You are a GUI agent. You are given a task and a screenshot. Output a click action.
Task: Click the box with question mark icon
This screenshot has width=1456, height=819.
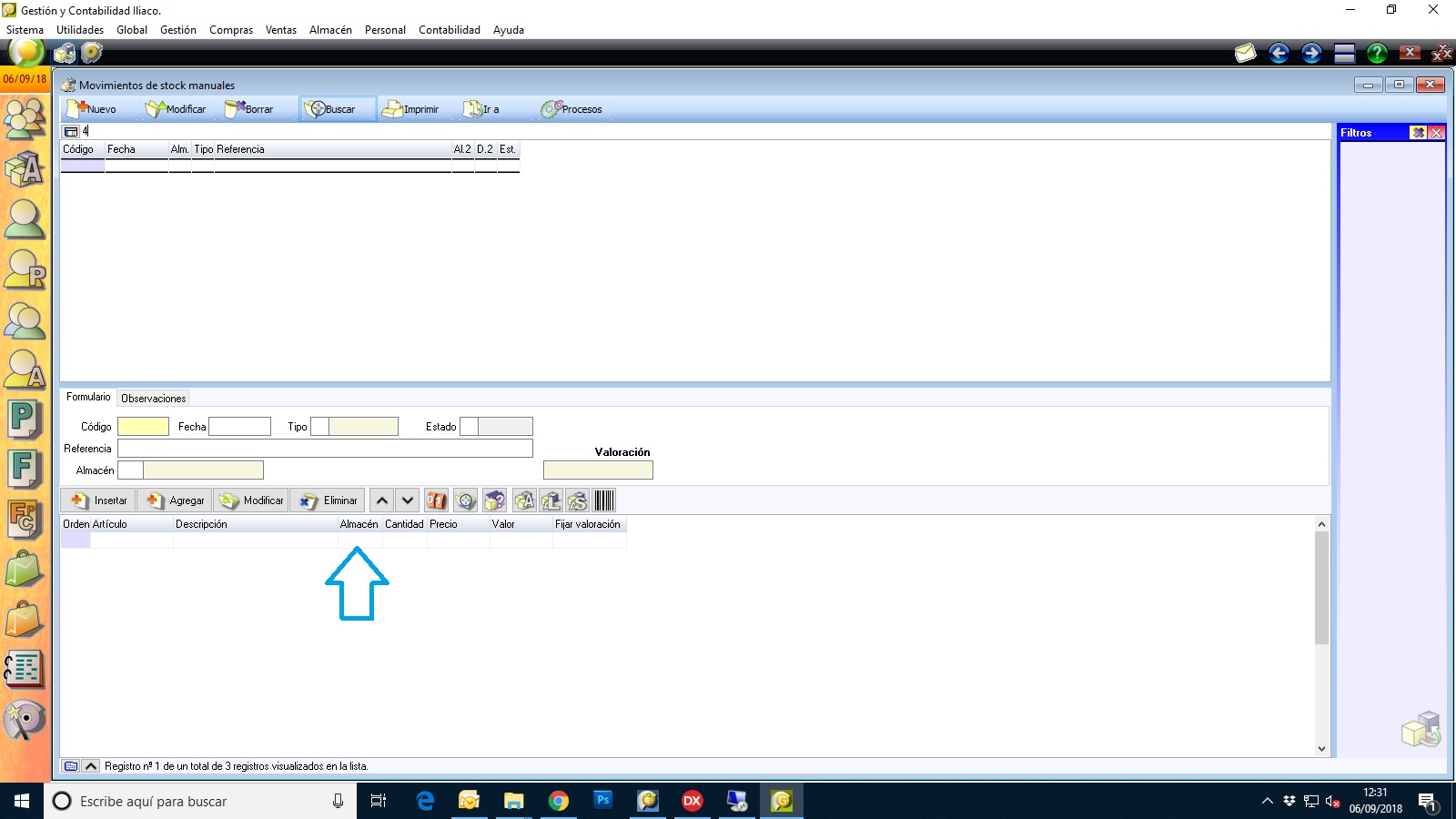pos(494,500)
